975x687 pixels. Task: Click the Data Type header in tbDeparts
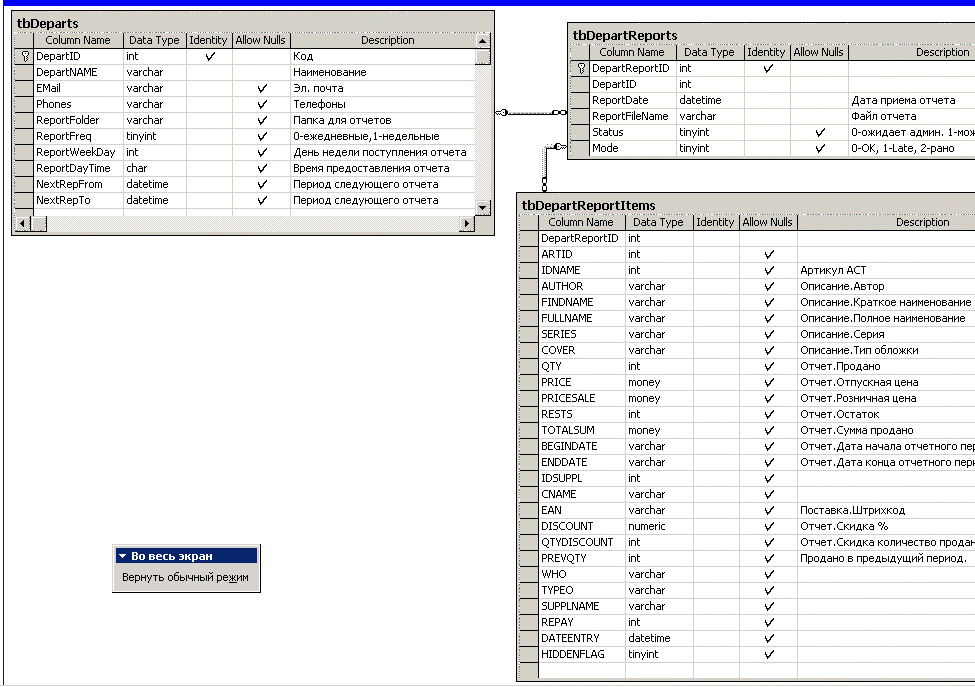pos(154,40)
